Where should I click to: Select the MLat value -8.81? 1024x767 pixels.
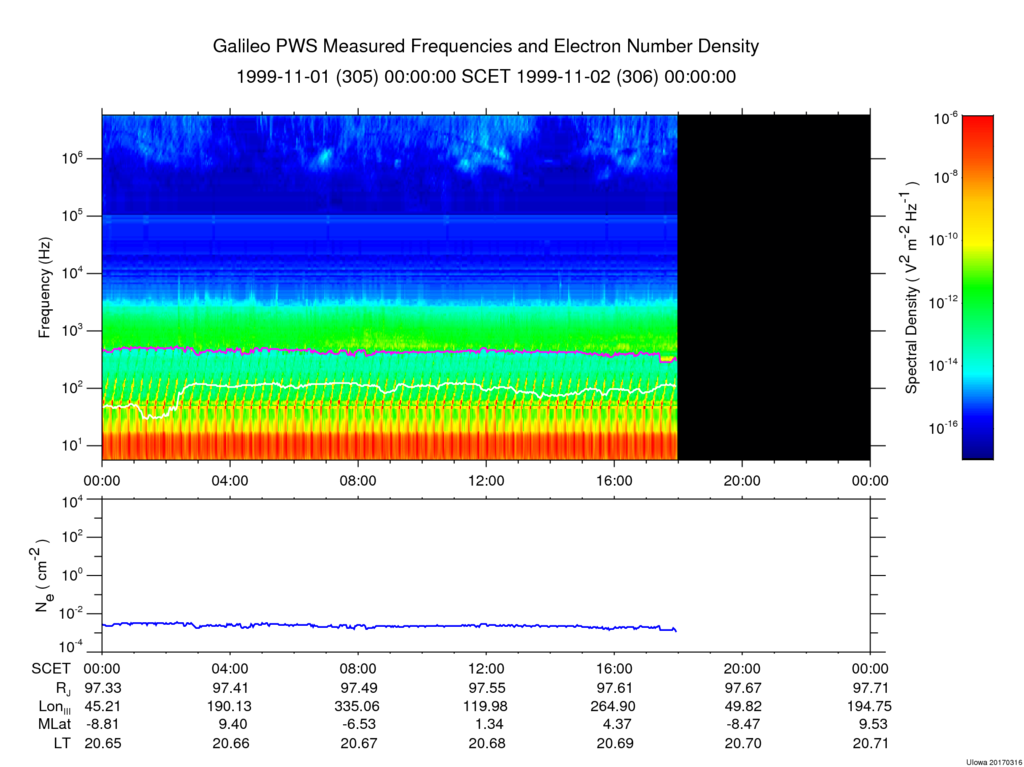point(102,725)
